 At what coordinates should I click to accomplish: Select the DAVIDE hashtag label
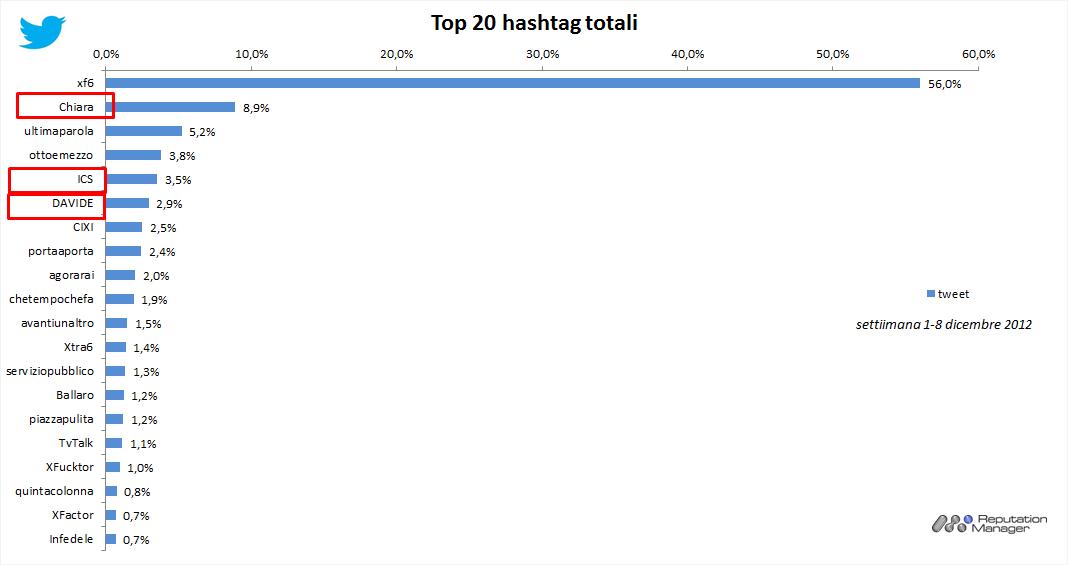(x=74, y=203)
